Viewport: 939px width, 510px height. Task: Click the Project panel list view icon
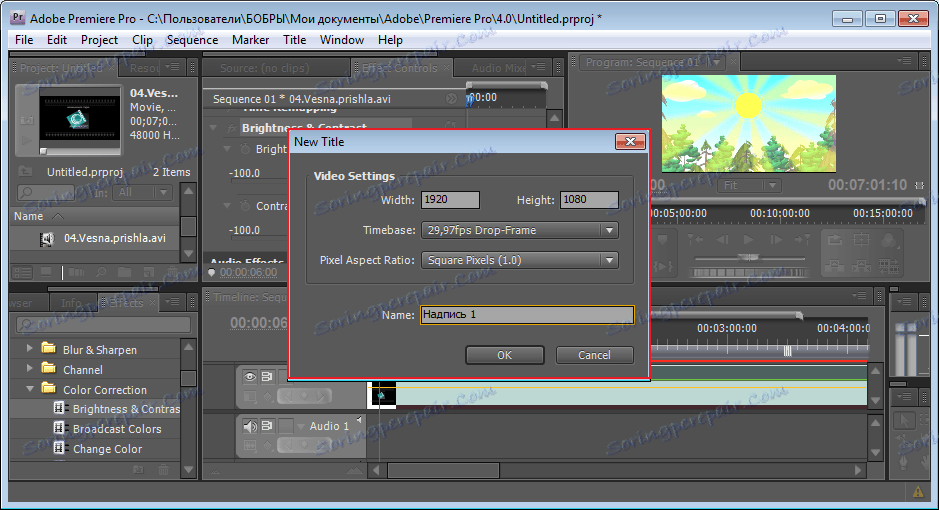click(x=23, y=272)
